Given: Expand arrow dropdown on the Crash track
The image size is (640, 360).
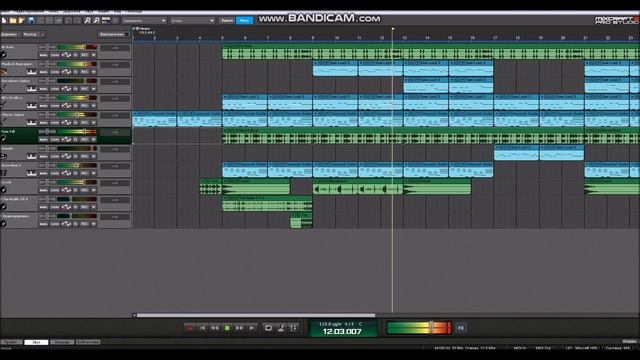Looking at the screenshot, I should 94,190.
